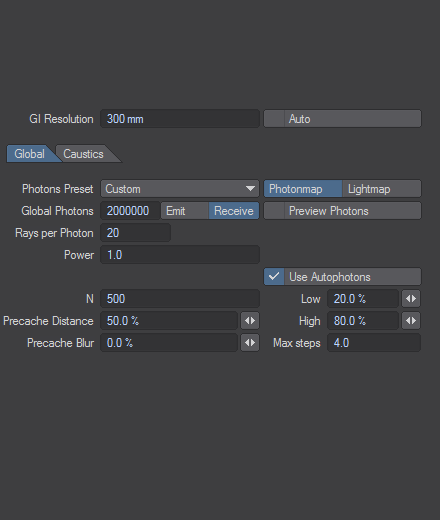Toggle the Use Autophotons checkmark

[x=274, y=277]
